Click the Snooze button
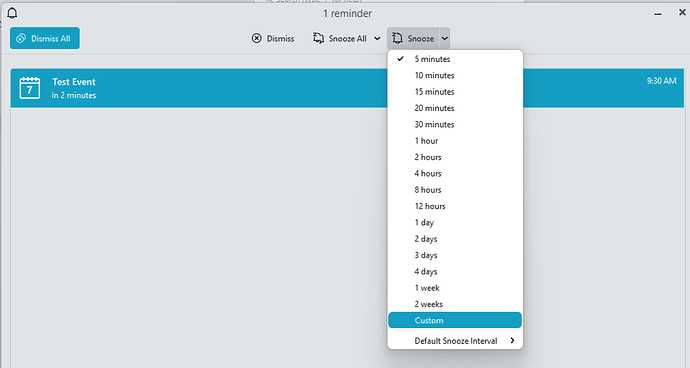This screenshot has height=368, width=690. pos(413,38)
